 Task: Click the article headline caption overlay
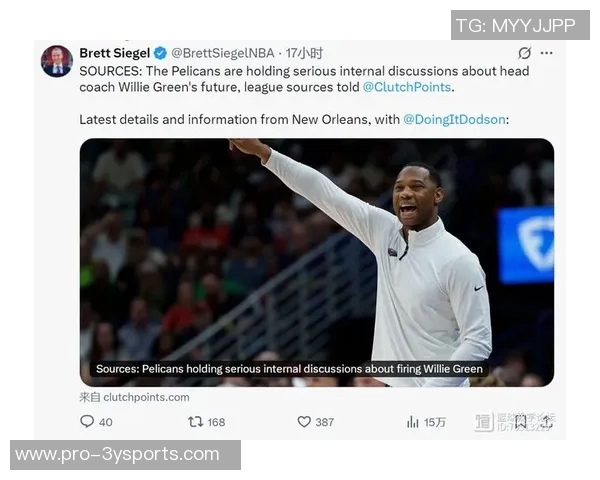289,369
